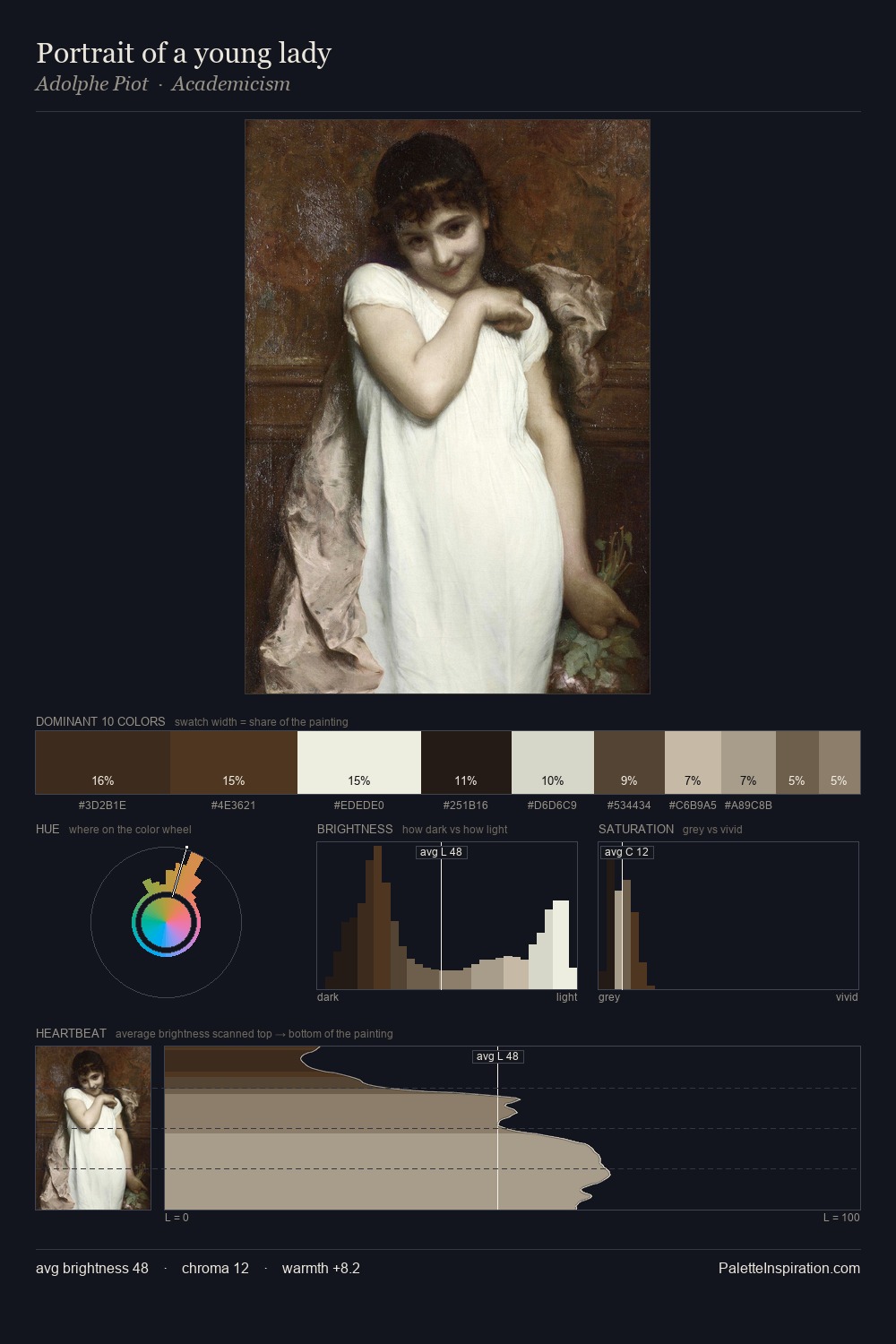Click the main portrait painting image
The width and height of the screenshot is (896, 1344).
[x=447, y=407]
